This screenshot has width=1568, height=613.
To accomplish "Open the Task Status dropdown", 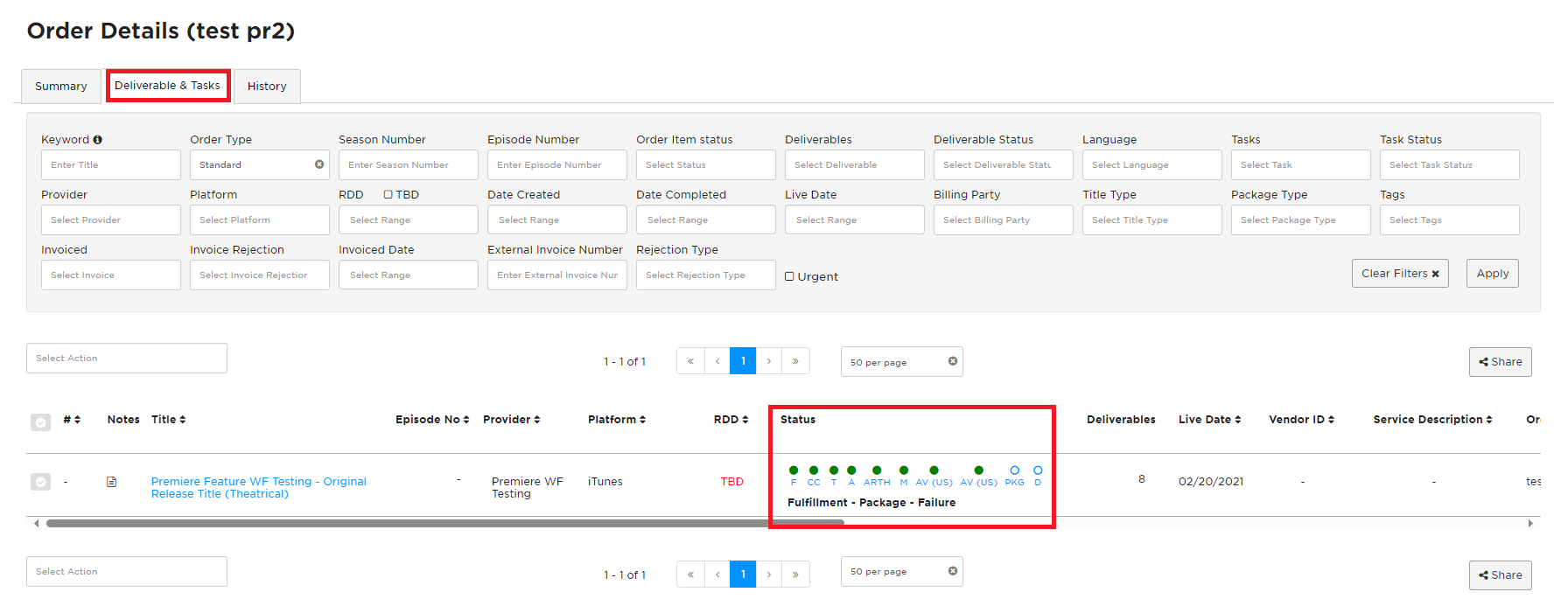I will pyautogui.click(x=1449, y=164).
